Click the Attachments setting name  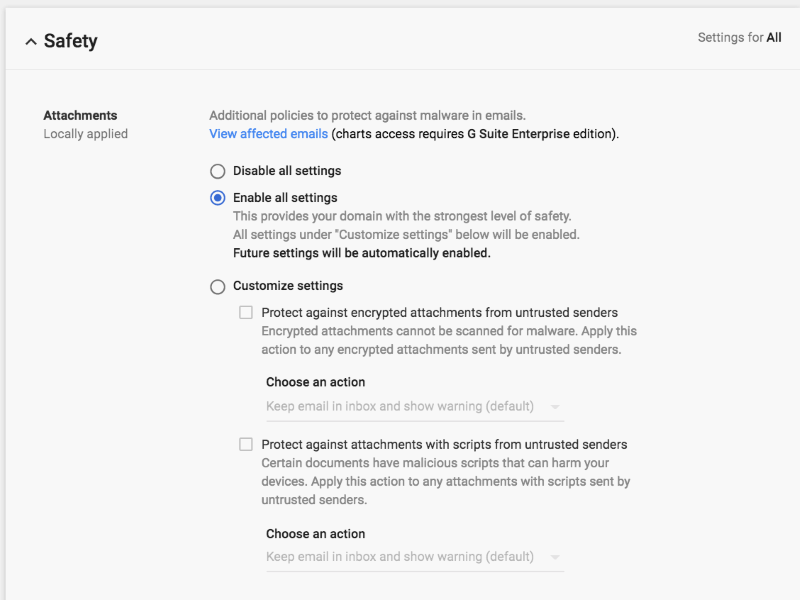pyautogui.click(x=80, y=116)
